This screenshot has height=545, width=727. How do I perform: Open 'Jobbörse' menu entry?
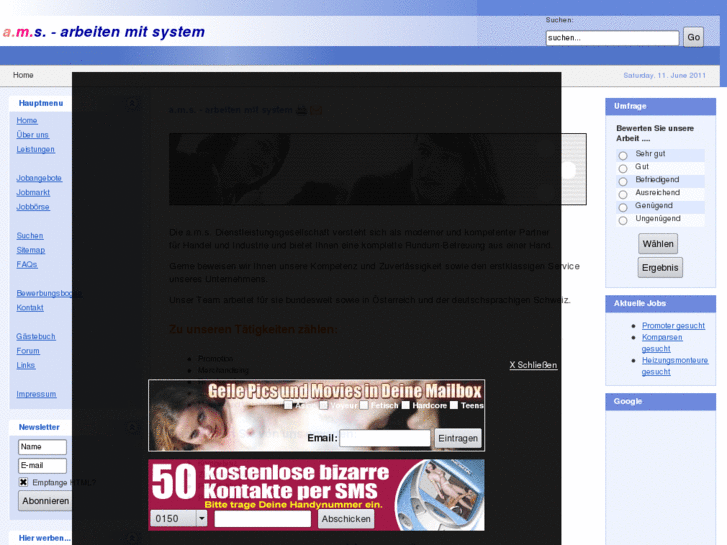[x=33, y=207]
